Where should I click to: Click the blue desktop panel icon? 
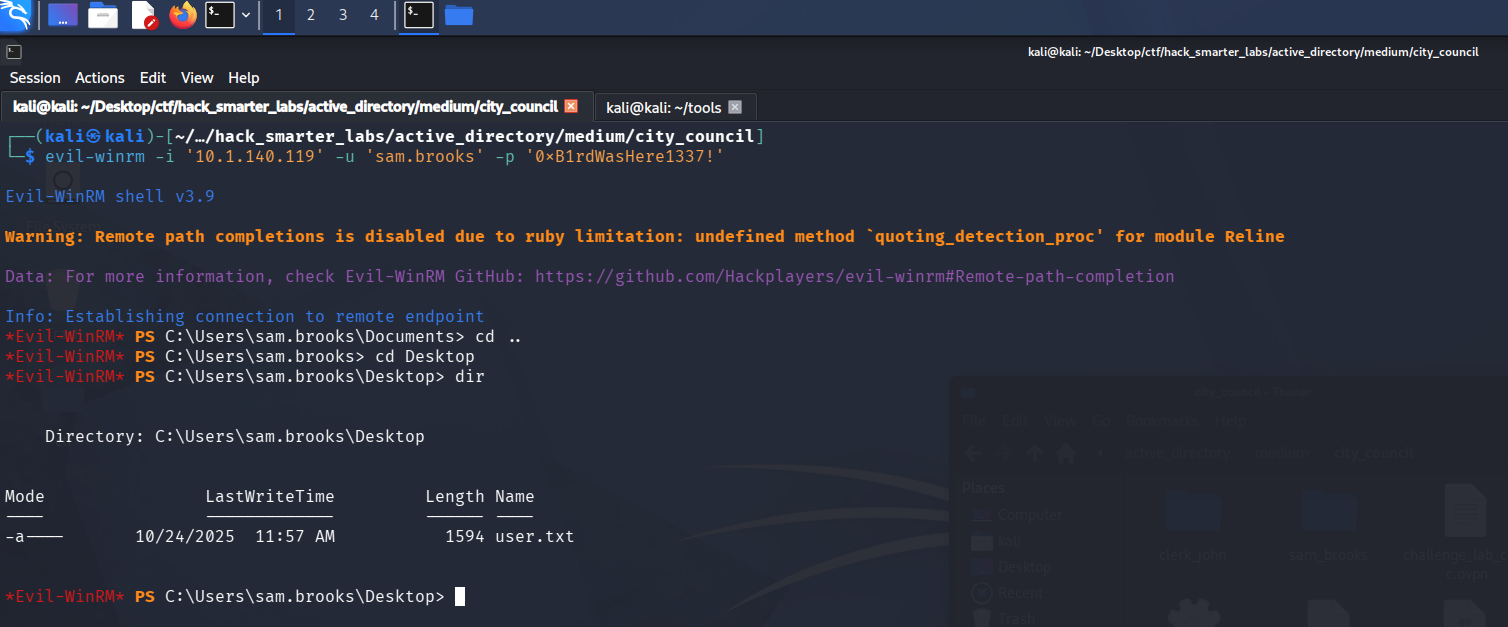(63, 15)
